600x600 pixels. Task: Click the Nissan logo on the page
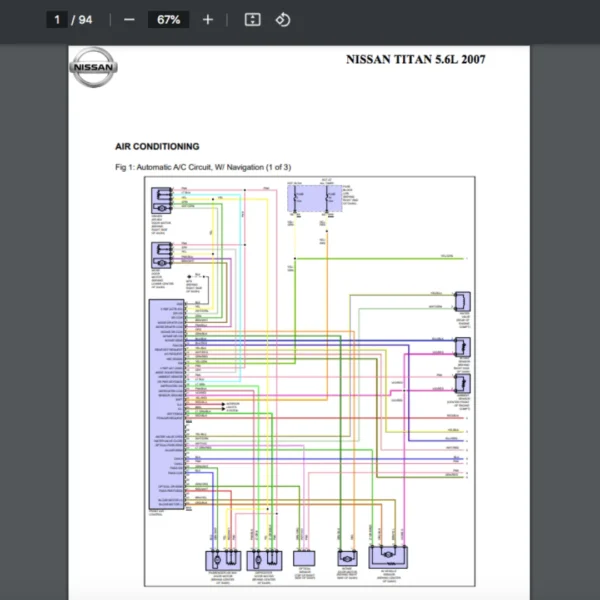tap(94, 68)
